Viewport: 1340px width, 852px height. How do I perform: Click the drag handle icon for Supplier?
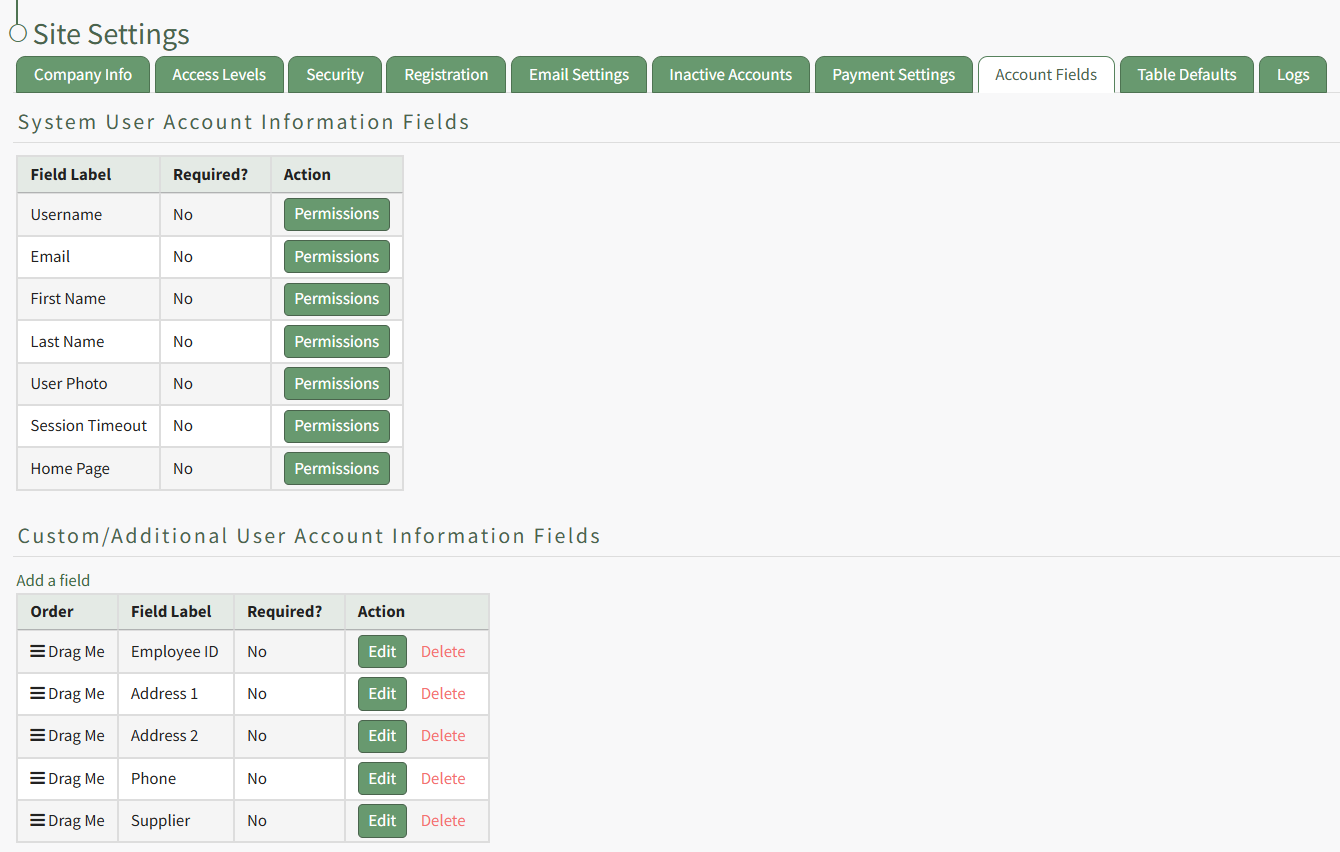[x=38, y=820]
